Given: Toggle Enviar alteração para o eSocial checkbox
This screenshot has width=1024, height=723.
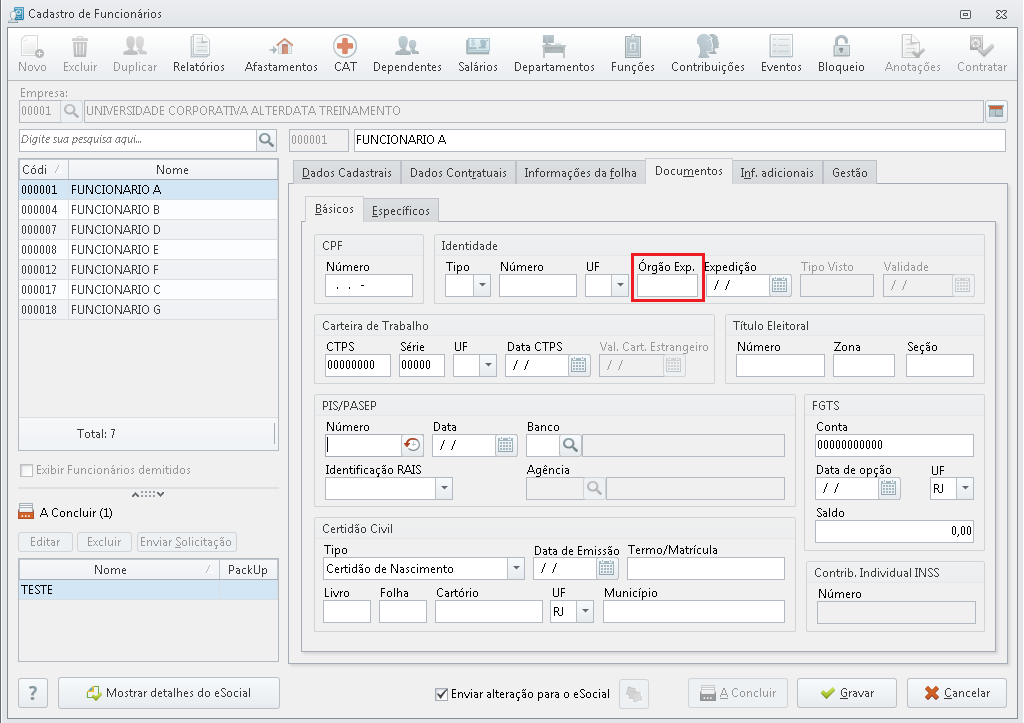Looking at the screenshot, I should click(x=441, y=694).
